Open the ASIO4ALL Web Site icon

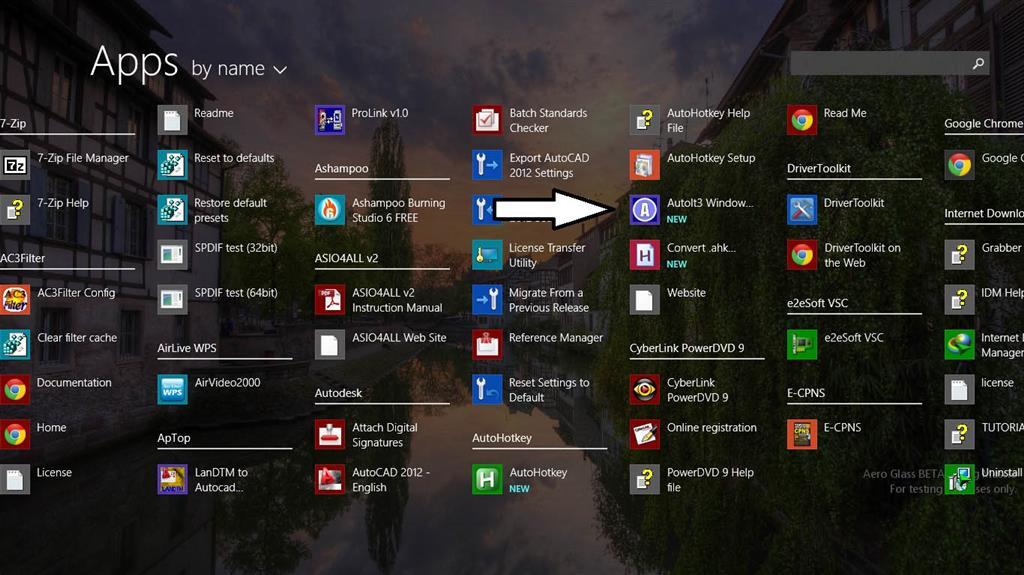pos(330,345)
